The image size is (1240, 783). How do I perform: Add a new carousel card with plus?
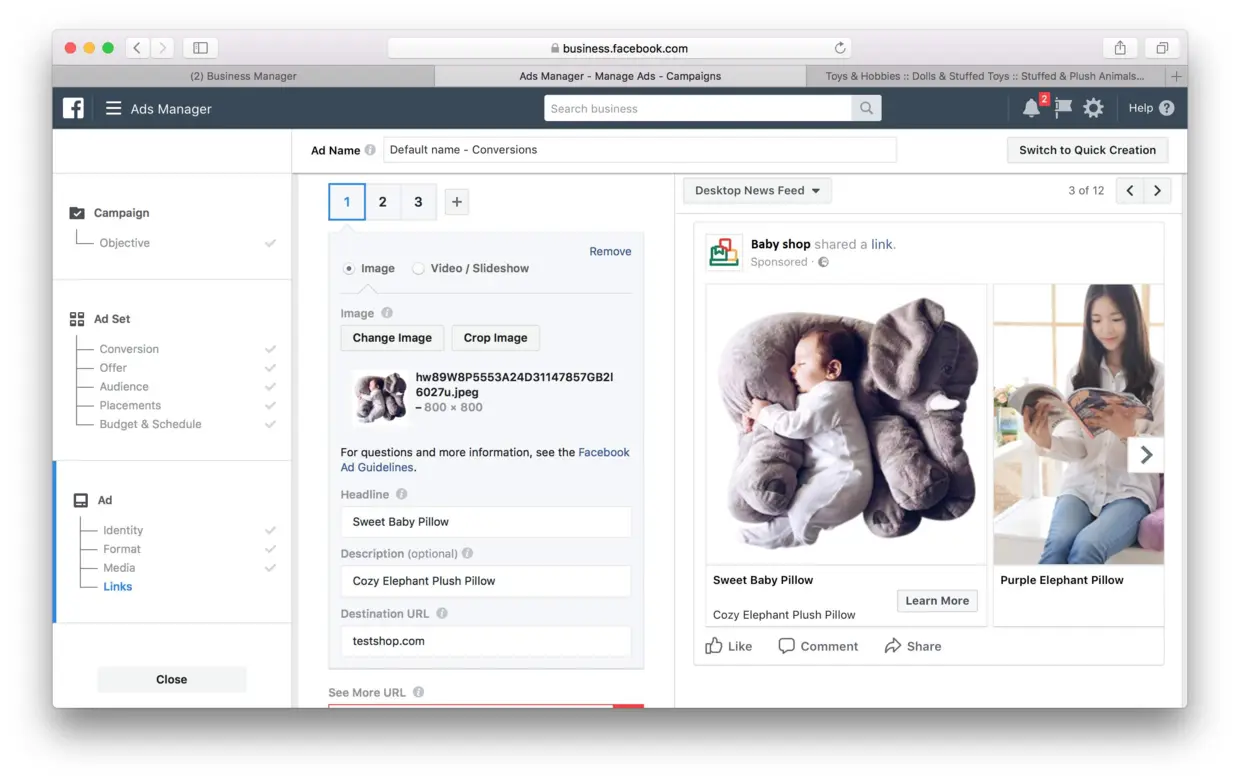[457, 202]
